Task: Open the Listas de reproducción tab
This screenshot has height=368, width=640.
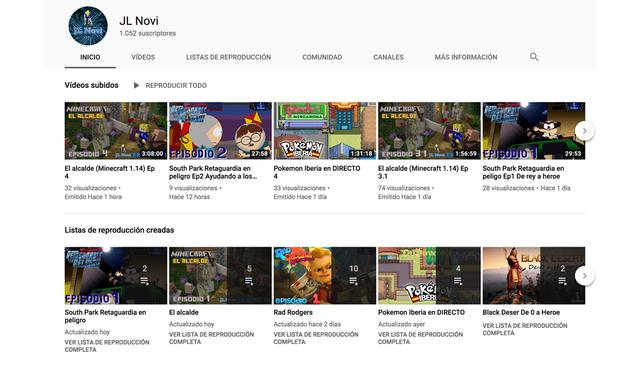Action: 229,57
